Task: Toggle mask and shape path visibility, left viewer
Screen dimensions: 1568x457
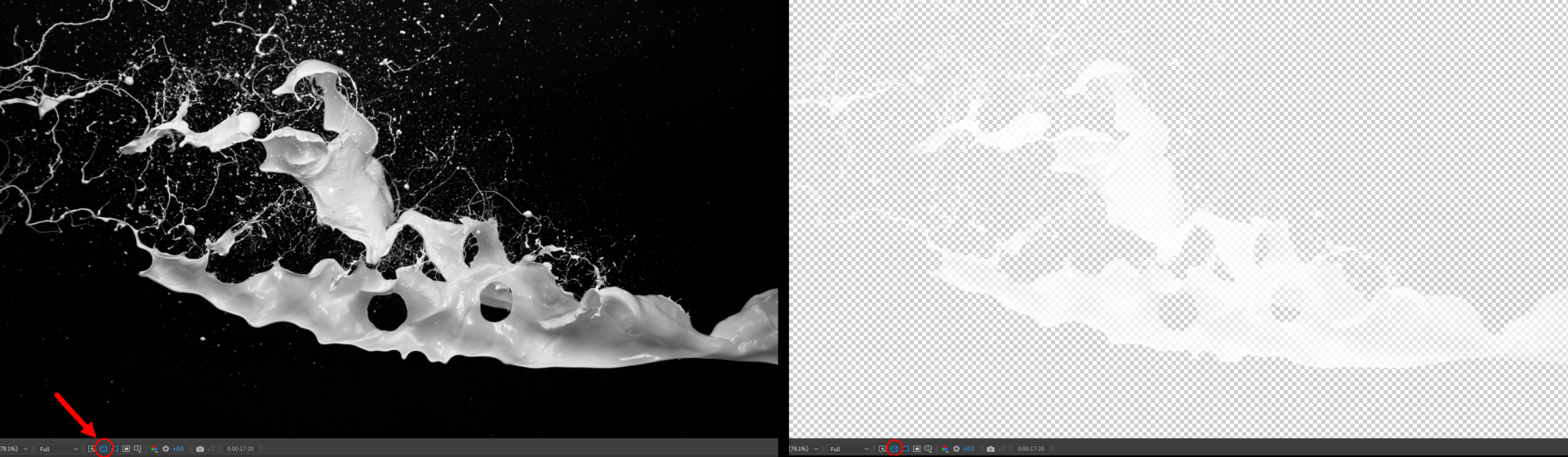Action: (x=115, y=449)
